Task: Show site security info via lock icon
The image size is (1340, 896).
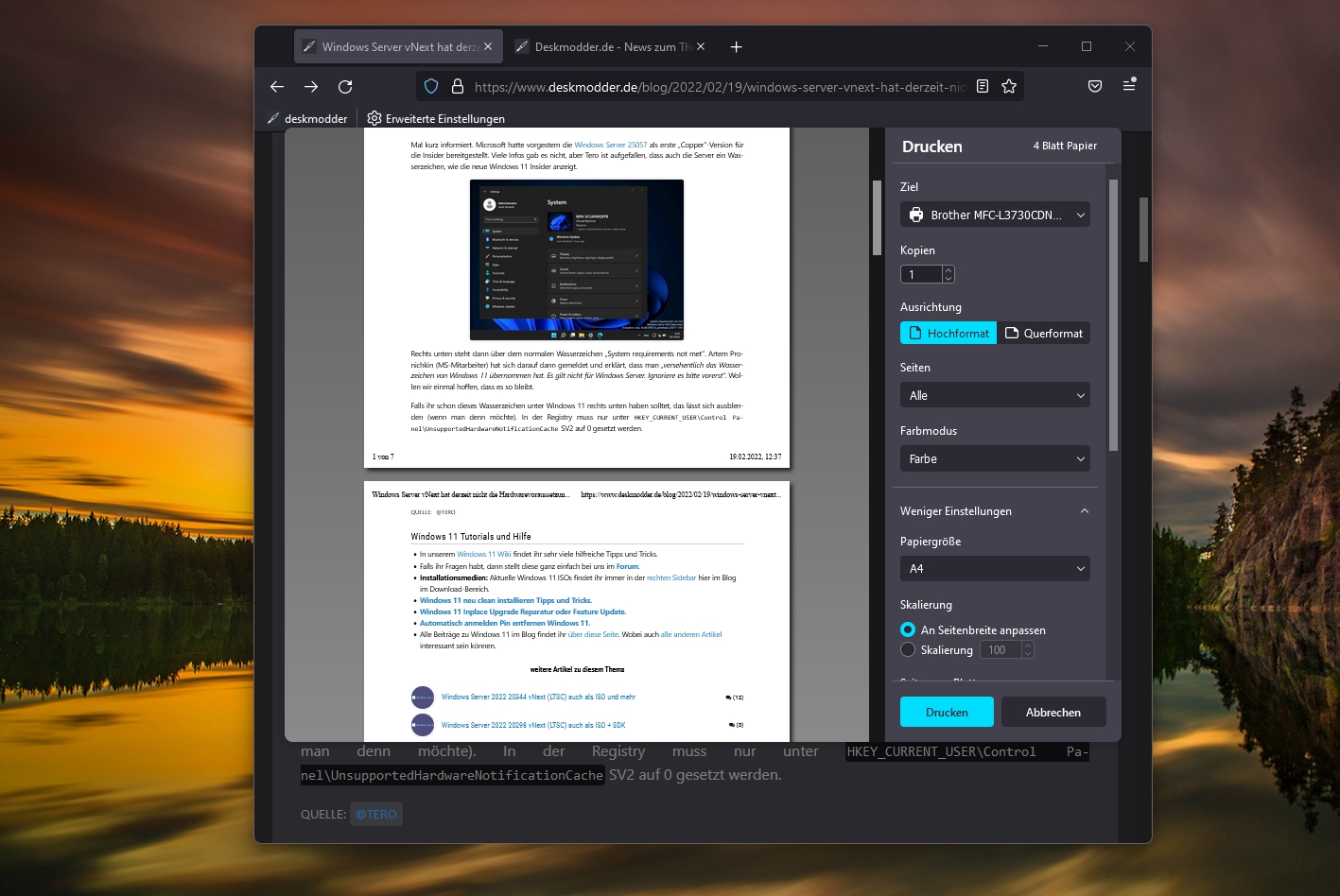Action: (458, 87)
